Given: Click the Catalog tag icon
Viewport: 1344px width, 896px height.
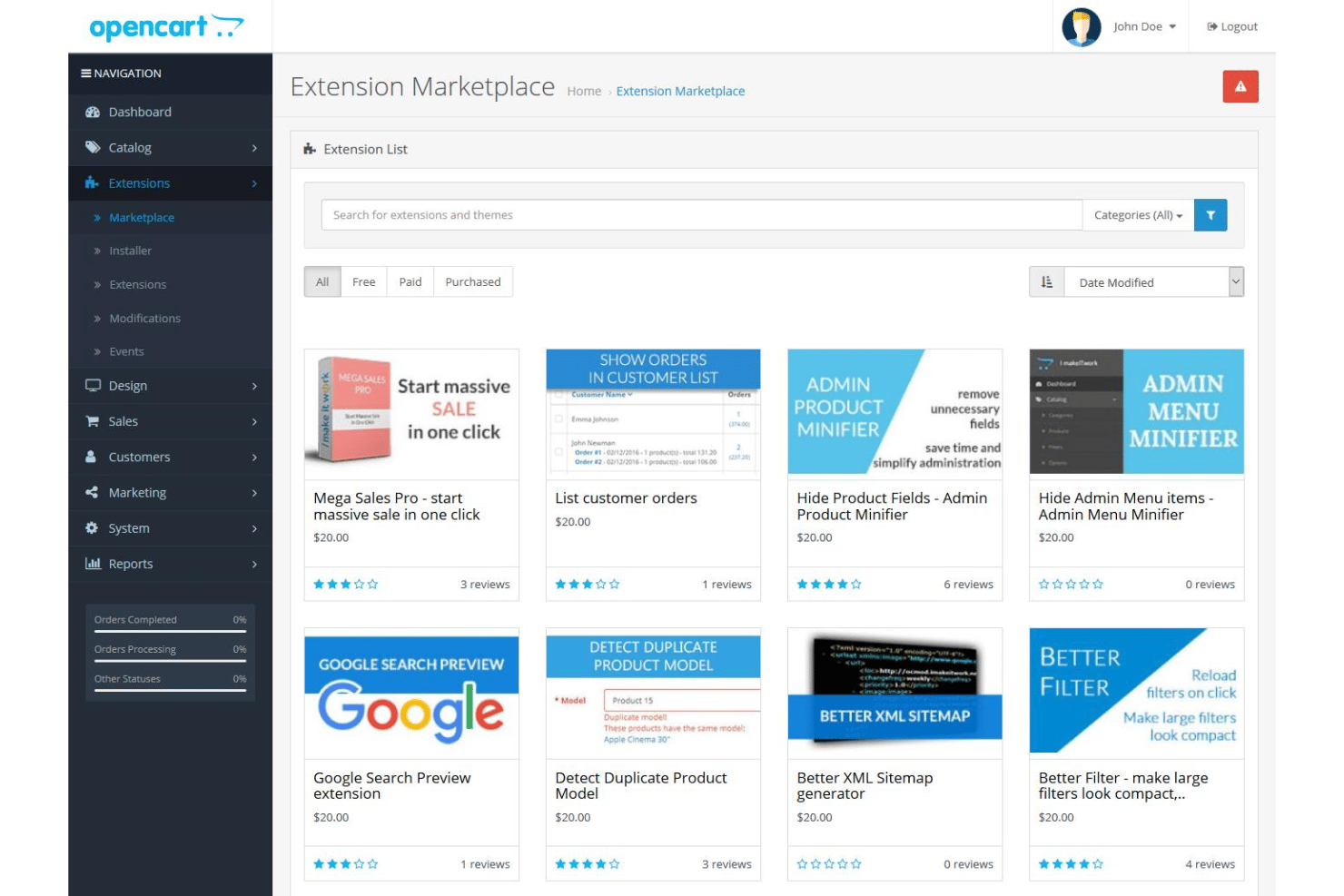Looking at the screenshot, I should point(93,148).
